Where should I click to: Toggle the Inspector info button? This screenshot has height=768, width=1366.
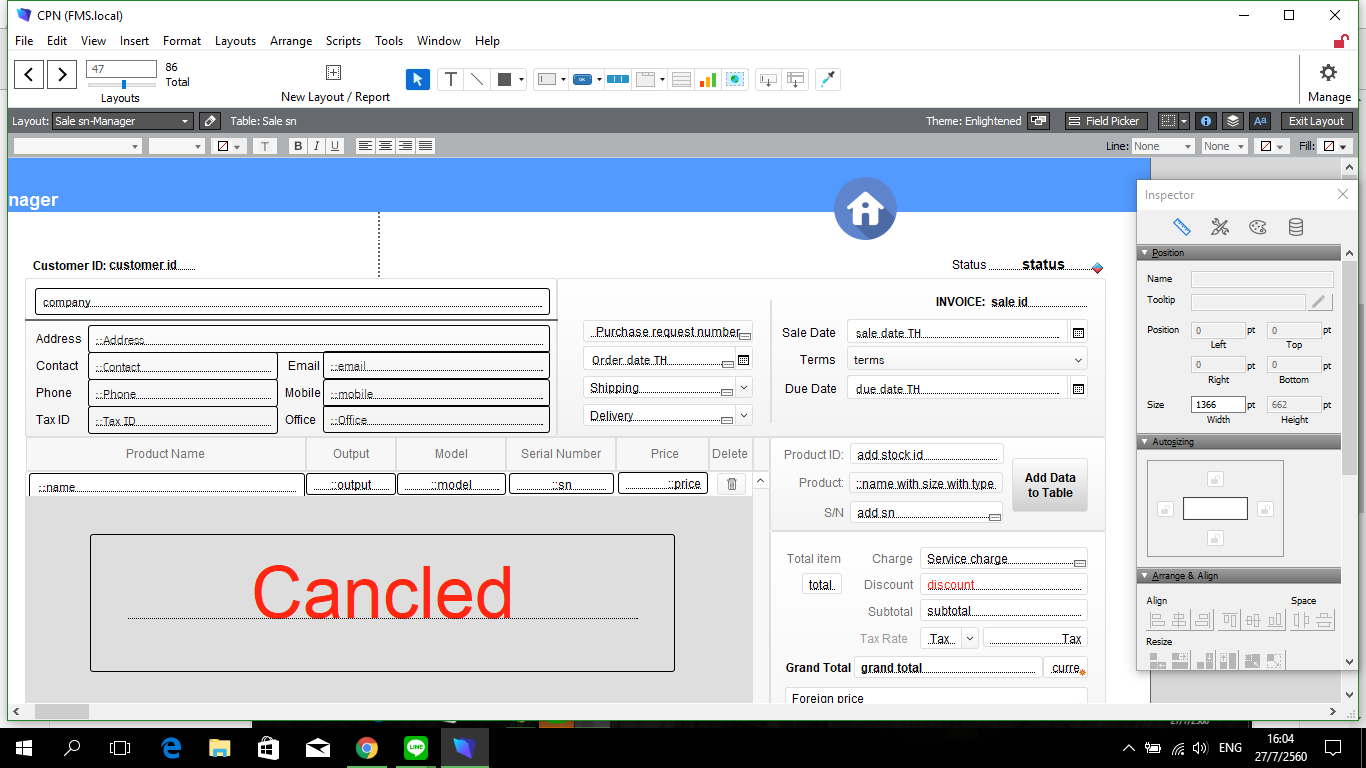pos(1206,121)
